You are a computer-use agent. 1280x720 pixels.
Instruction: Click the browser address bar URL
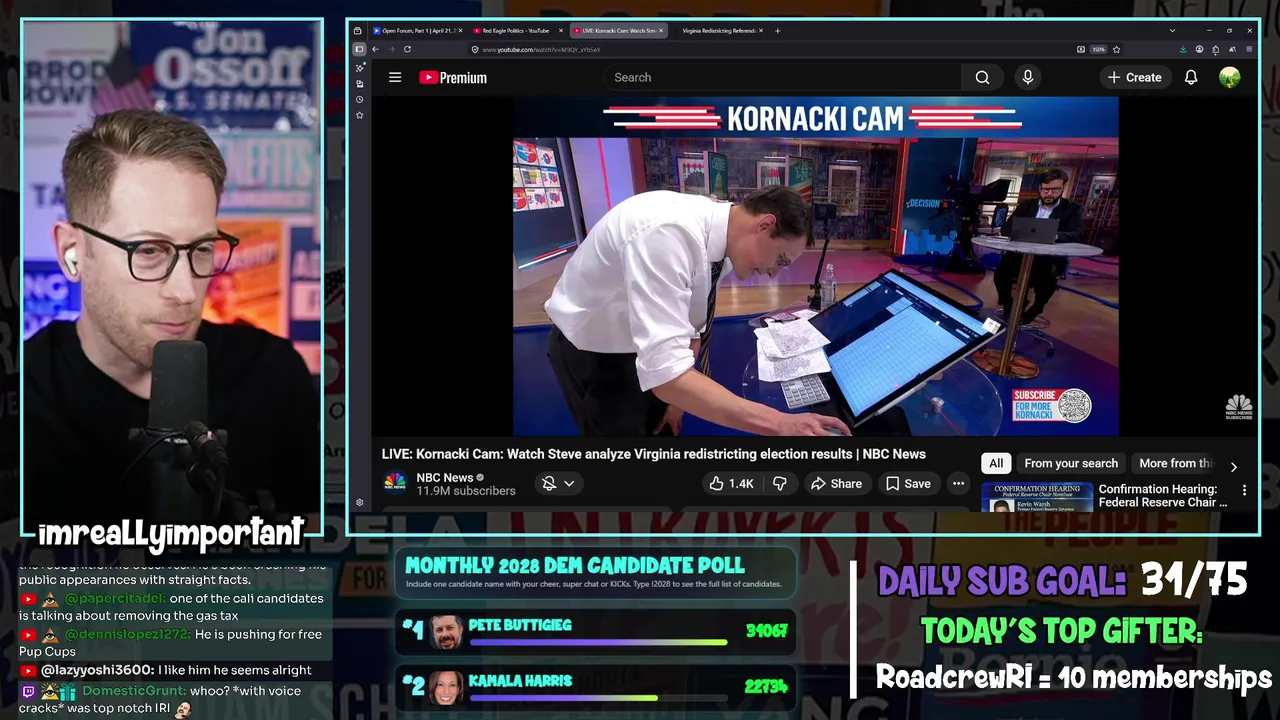point(541,49)
